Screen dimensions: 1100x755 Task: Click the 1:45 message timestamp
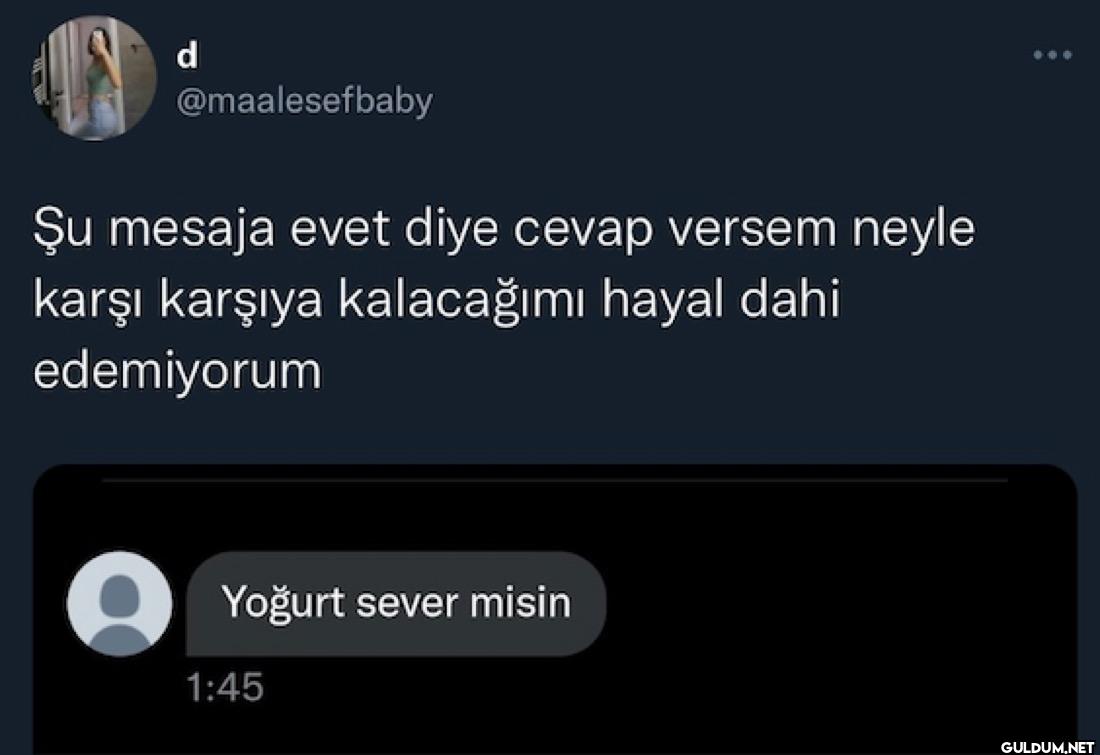click(225, 687)
